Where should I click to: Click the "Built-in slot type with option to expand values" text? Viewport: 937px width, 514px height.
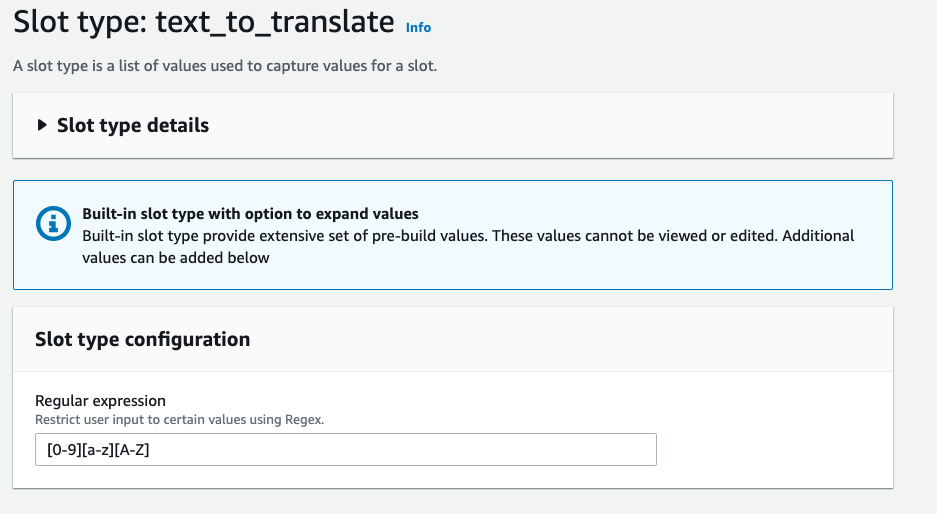point(250,214)
